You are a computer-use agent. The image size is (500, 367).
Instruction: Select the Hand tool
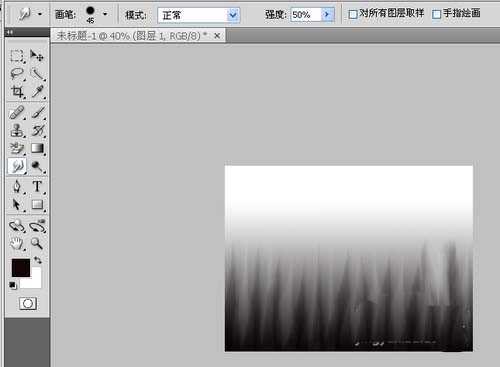pyautogui.click(x=17, y=244)
